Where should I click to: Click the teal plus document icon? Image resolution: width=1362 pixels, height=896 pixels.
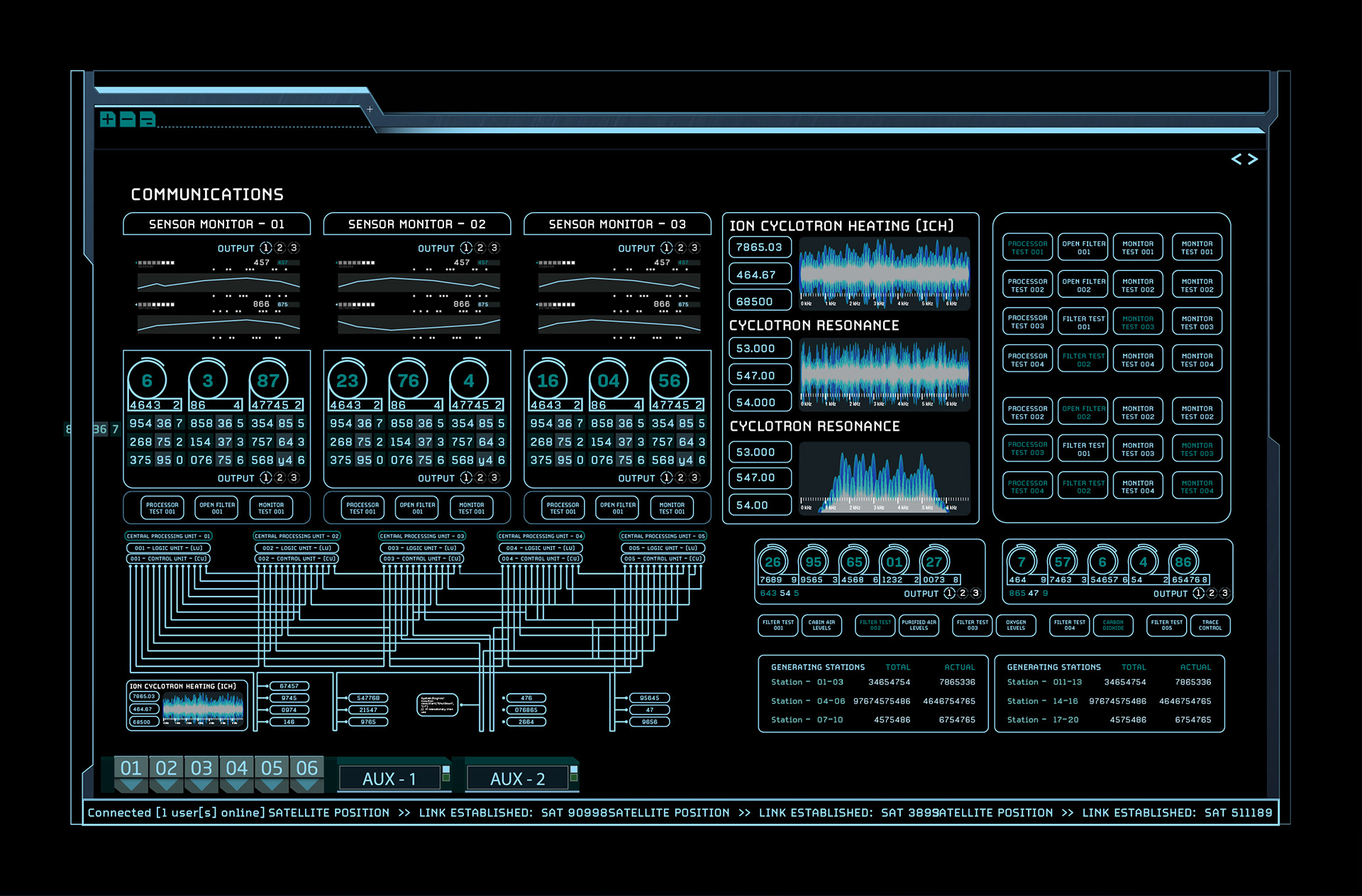(x=107, y=119)
